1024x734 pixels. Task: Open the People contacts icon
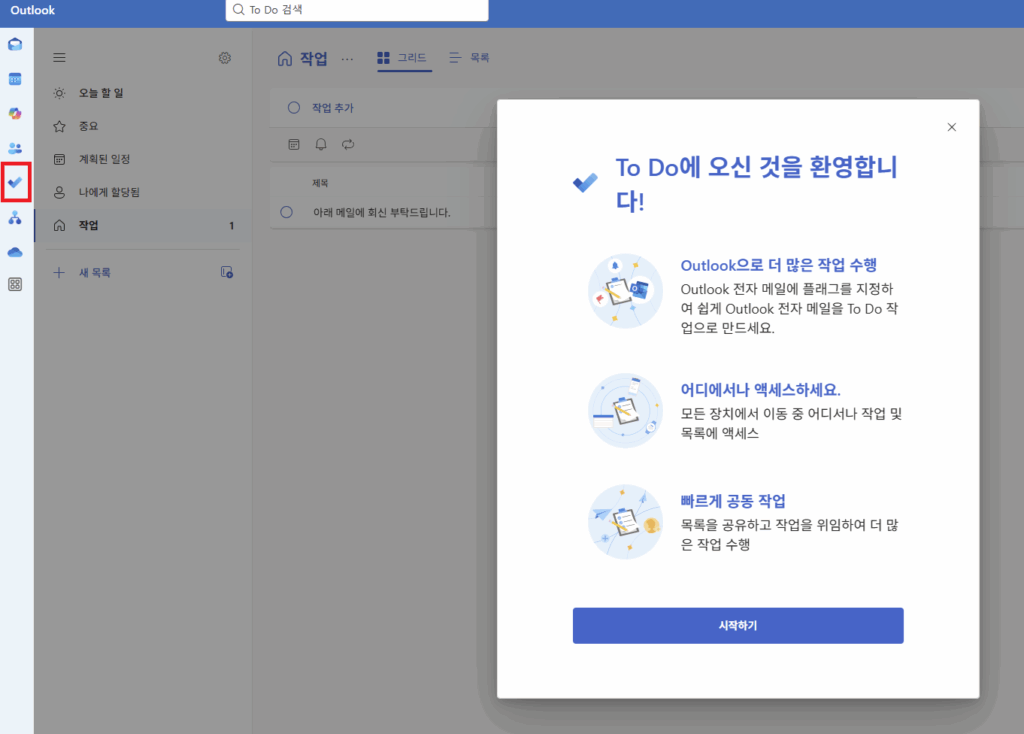[x=15, y=148]
